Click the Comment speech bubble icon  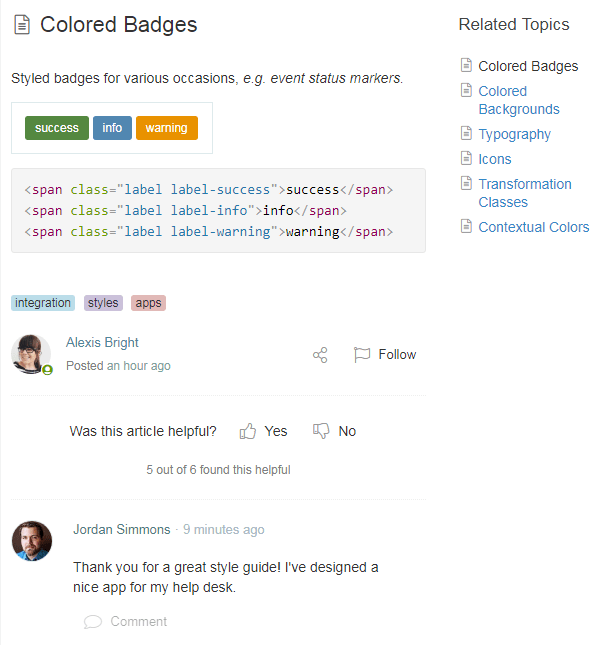coord(93,622)
